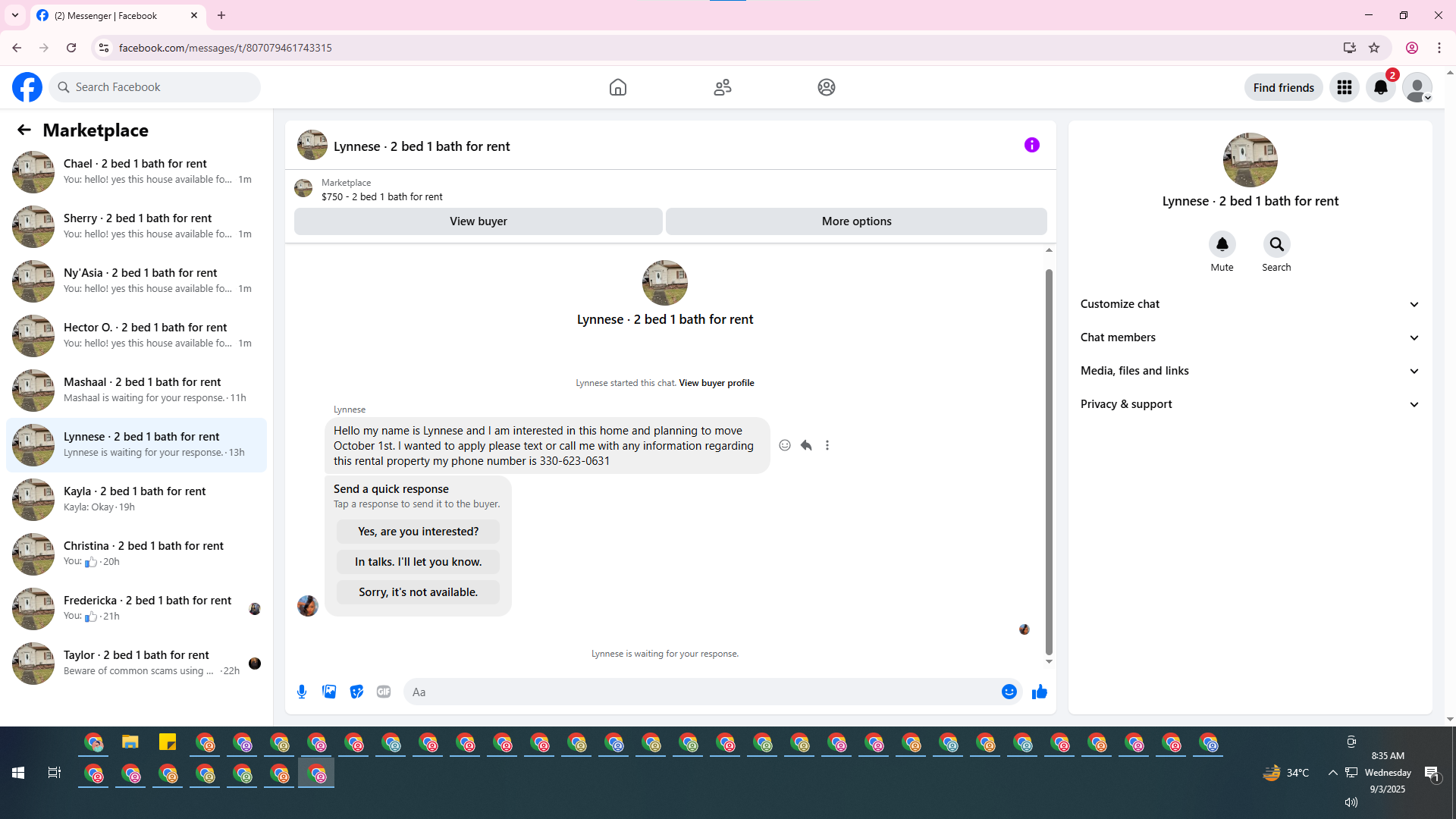Show hidden system tray icons
Image resolution: width=1456 pixels, height=819 pixels.
[x=1332, y=773]
